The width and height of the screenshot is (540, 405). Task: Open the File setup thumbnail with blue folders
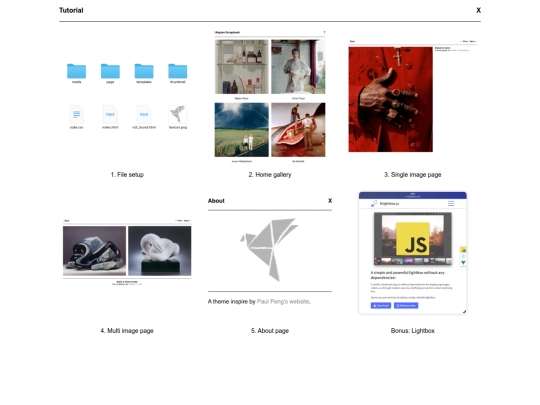point(127,96)
